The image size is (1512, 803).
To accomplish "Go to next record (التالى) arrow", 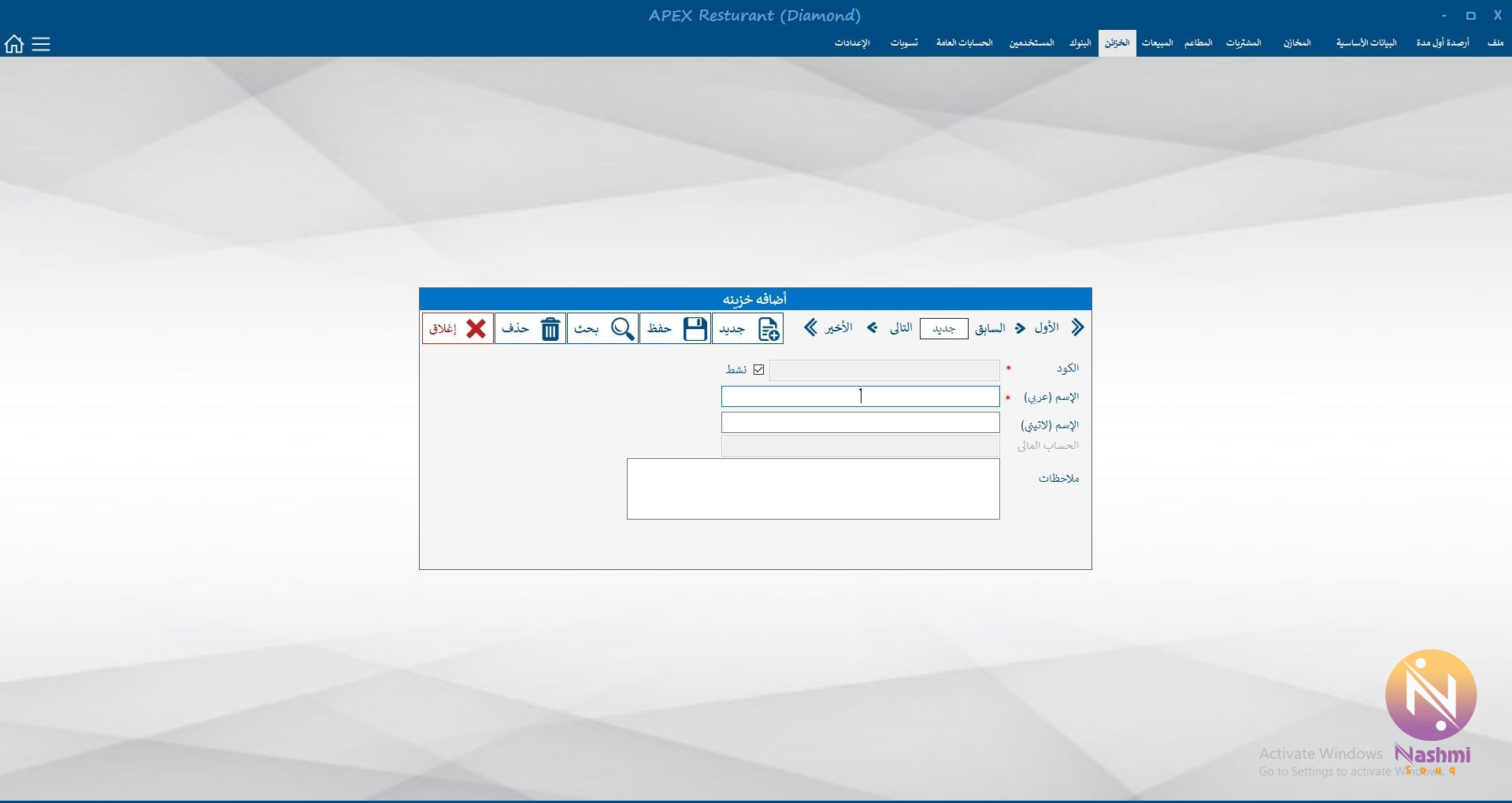I will tap(873, 328).
